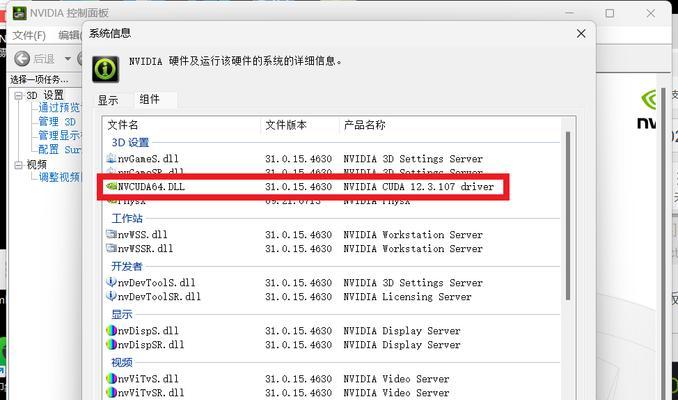Click the nvDispS.dll colored icon
678x400 pixels.
coord(112,330)
